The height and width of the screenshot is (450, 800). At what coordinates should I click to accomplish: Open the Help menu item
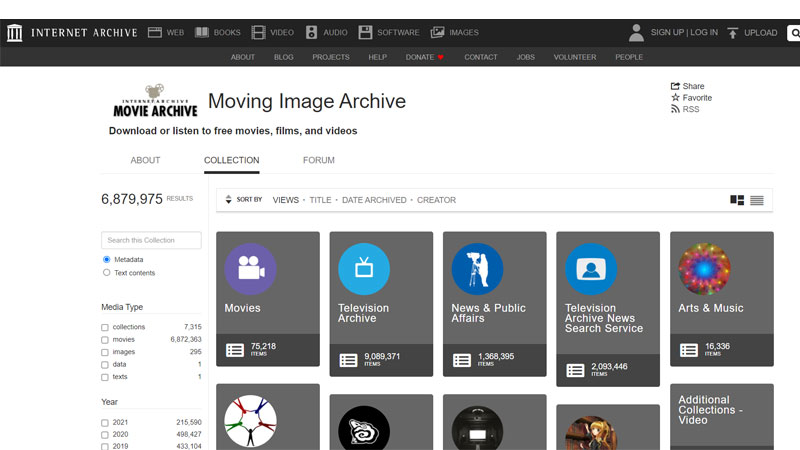(x=378, y=57)
